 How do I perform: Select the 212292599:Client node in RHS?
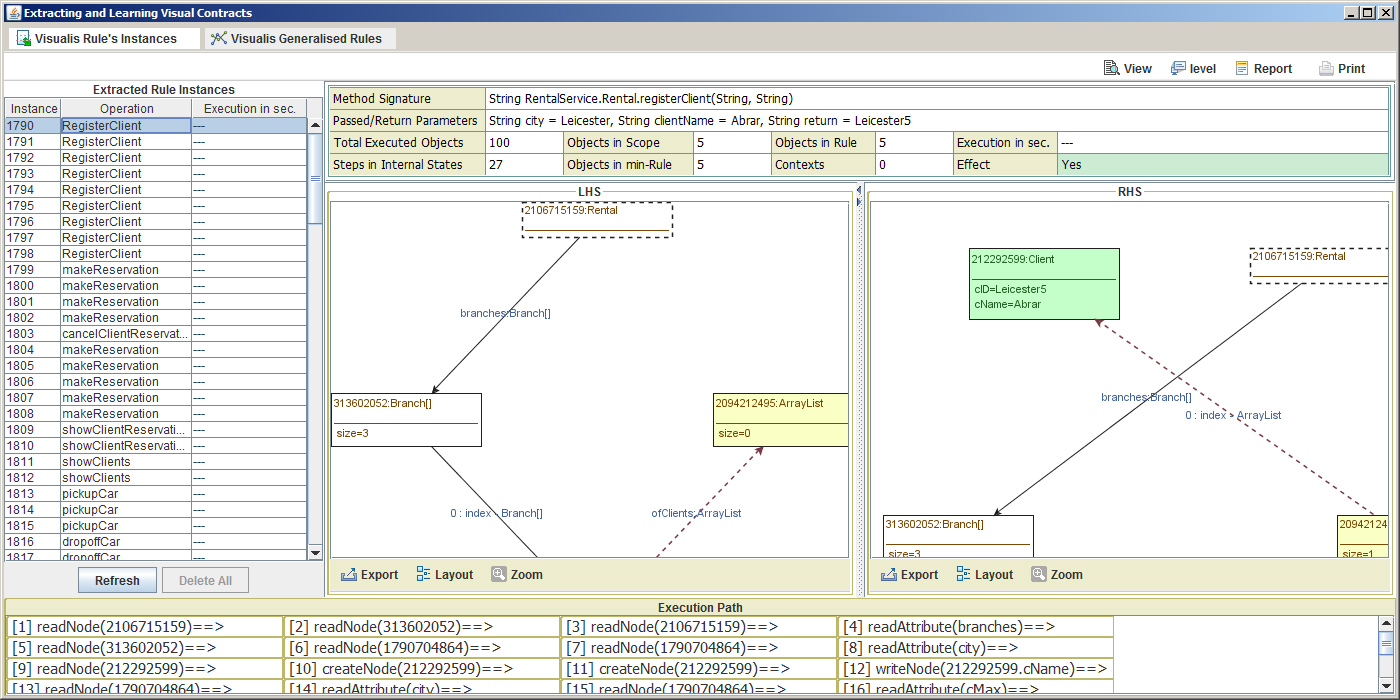pyautogui.click(x=1044, y=284)
